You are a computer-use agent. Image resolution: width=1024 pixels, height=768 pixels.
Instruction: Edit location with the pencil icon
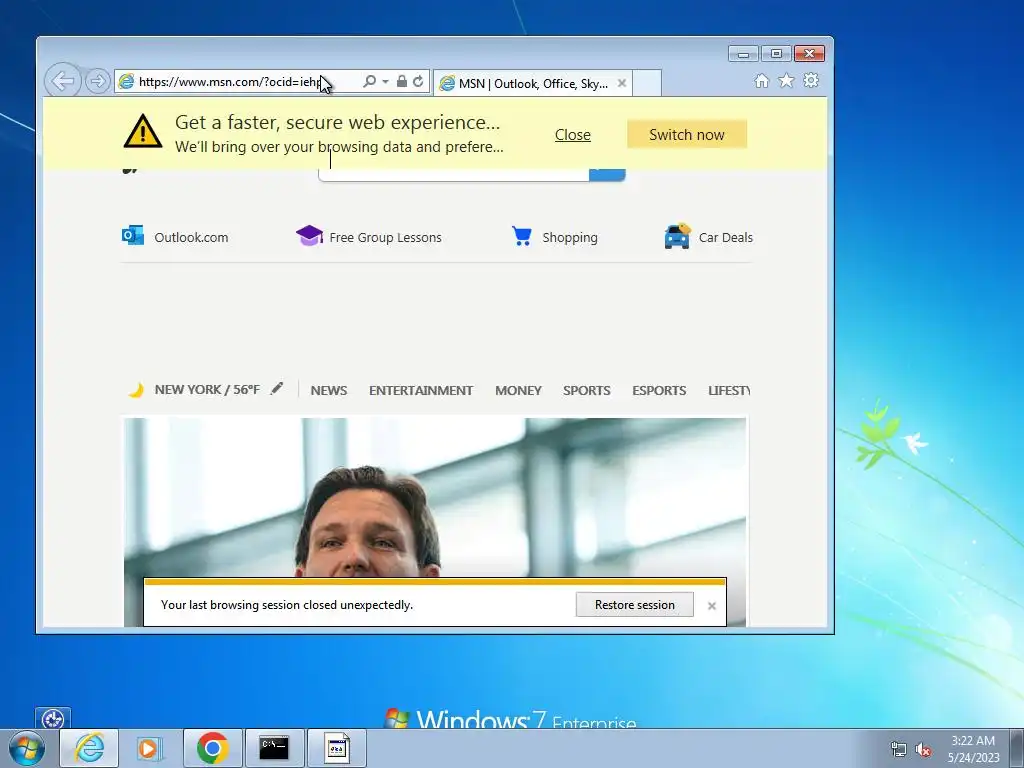(x=277, y=389)
